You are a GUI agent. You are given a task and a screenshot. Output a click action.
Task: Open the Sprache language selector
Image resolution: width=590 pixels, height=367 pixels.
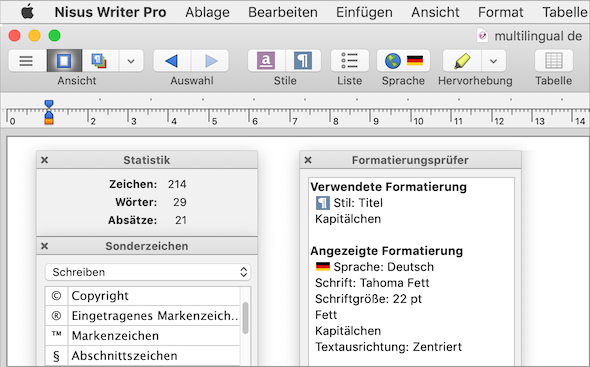coord(403,61)
